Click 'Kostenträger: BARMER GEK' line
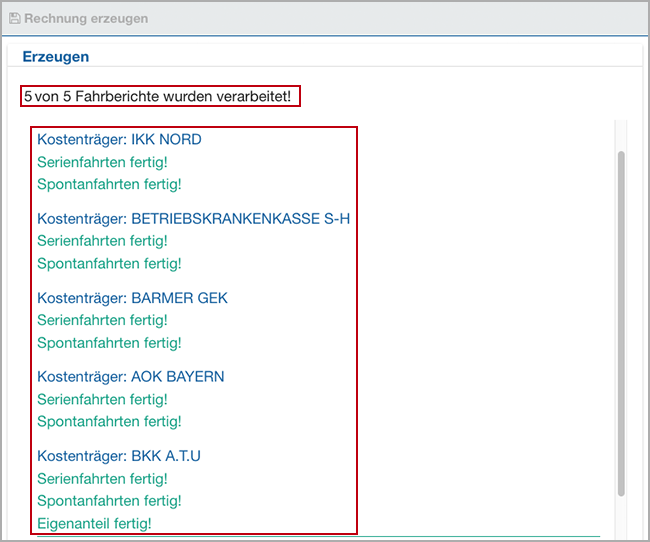The height and width of the screenshot is (542, 650). click(x=132, y=298)
